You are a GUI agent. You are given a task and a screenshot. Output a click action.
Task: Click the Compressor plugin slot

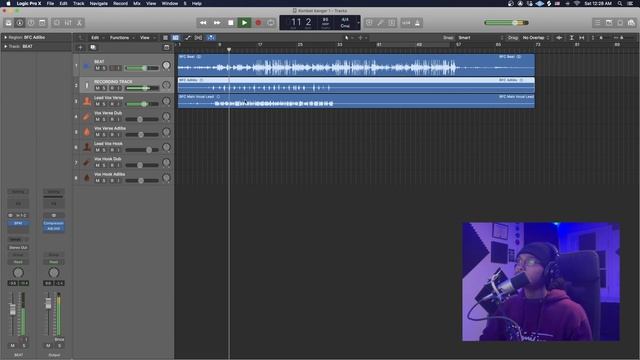[53, 223]
